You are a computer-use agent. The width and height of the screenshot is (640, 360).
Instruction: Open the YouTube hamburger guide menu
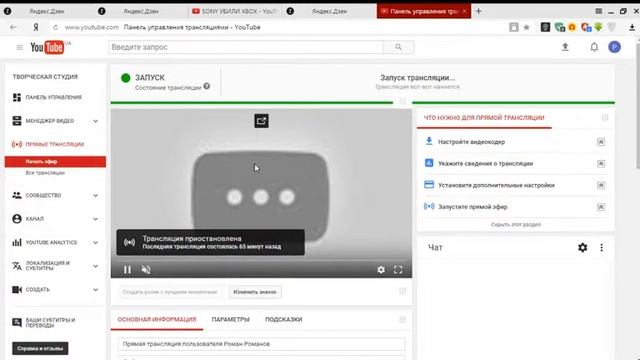click(x=19, y=47)
